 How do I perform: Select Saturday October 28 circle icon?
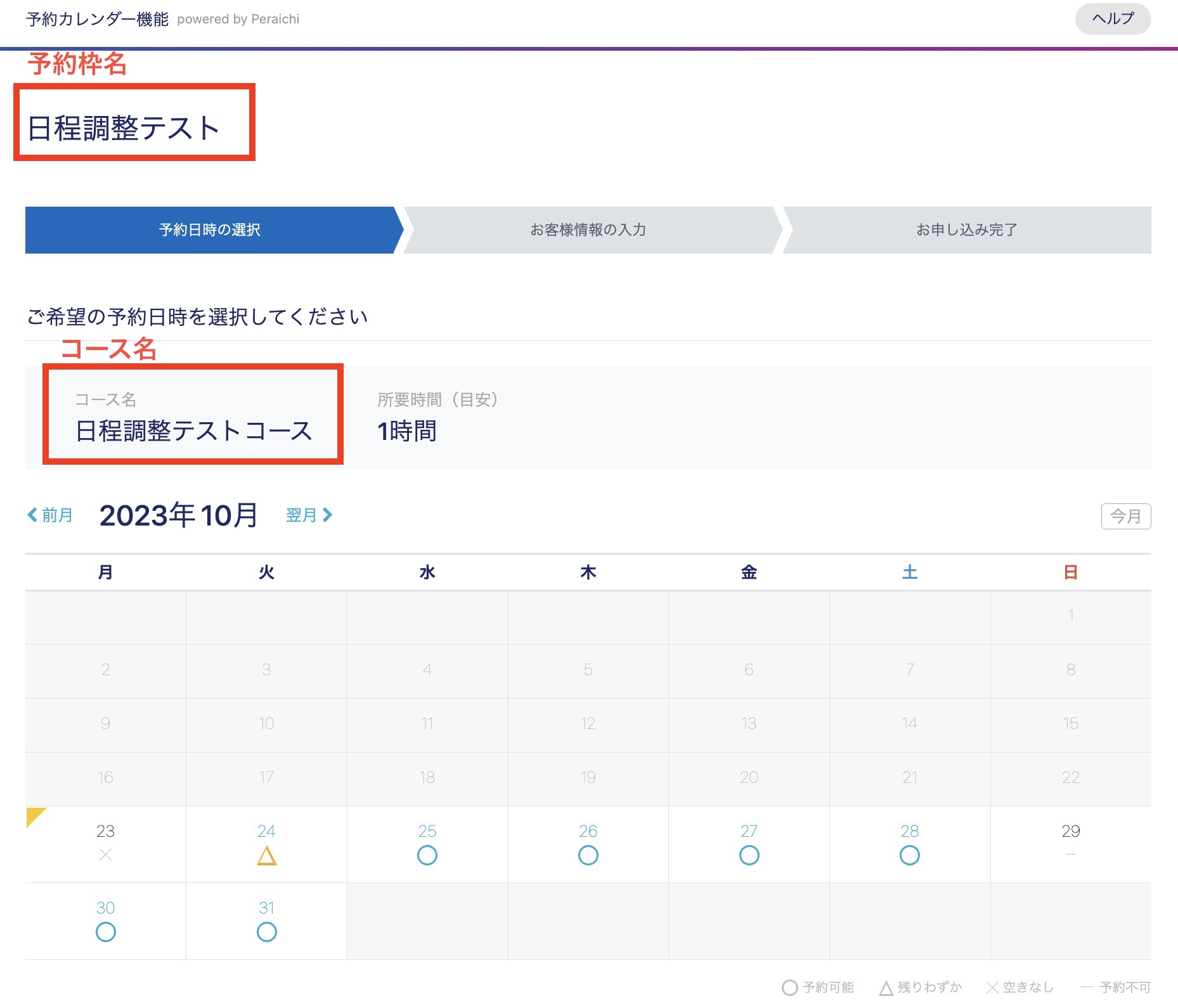click(909, 855)
